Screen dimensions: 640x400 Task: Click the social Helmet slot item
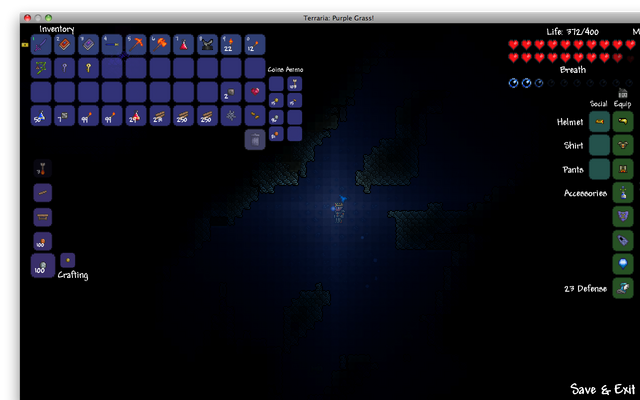[599, 122]
